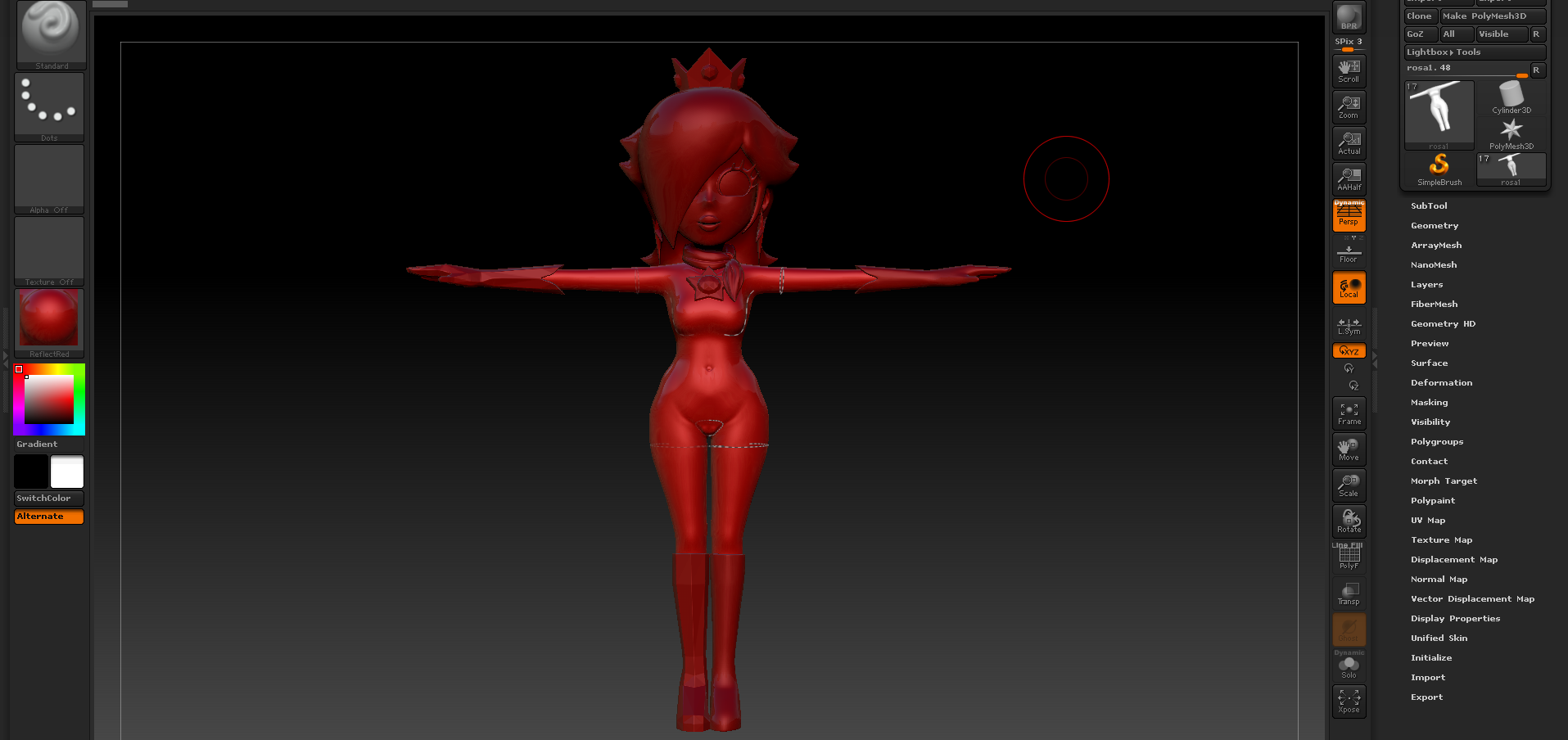Expand the Geometry HD section
This screenshot has height=740, width=1568.
1444,324
